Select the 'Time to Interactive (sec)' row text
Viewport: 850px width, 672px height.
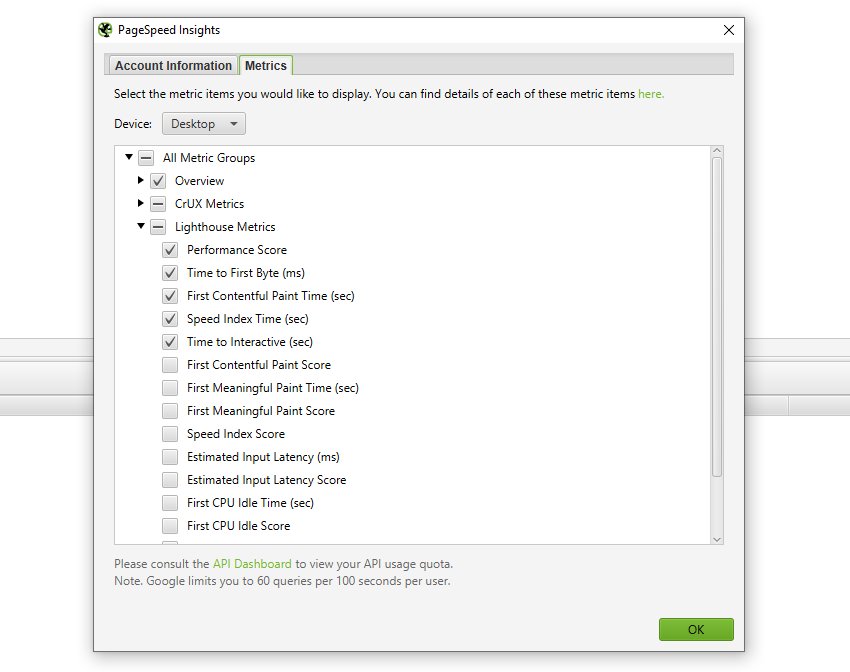pyautogui.click(x=250, y=342)
